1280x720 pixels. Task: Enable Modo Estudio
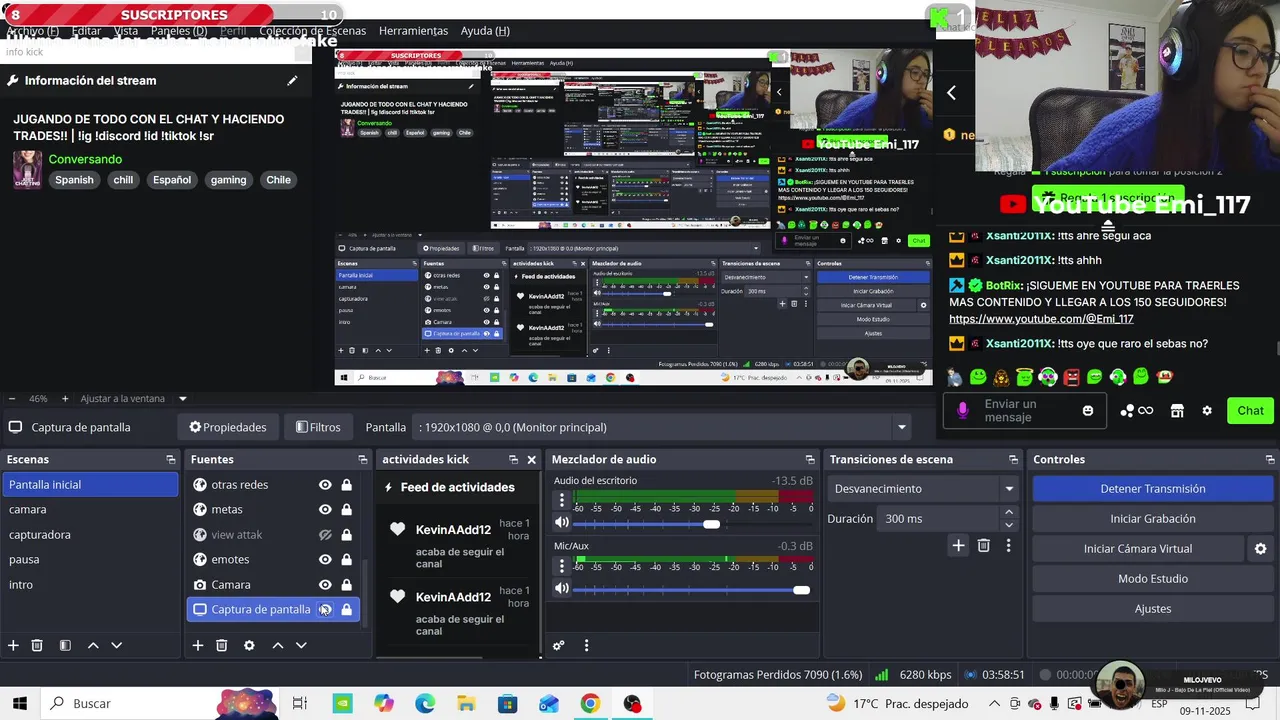[x=1153, y=579]
